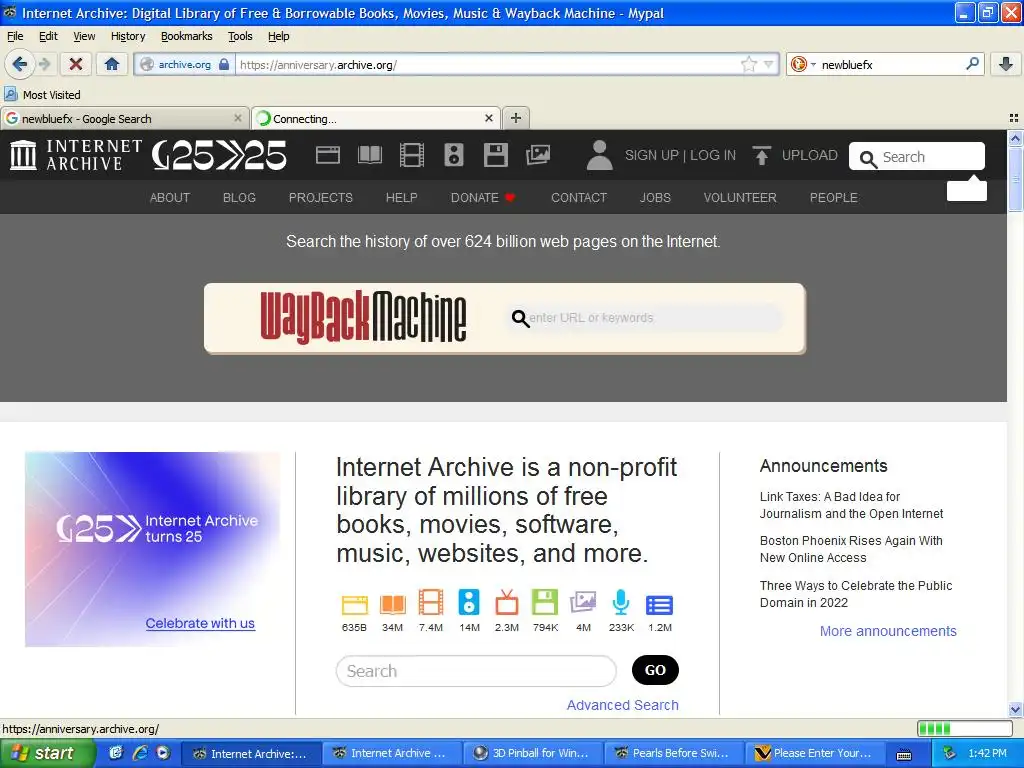Click the search magnifier in browser search box
The width and height of the screenshot is (1024, 768).
click(972, 63)
